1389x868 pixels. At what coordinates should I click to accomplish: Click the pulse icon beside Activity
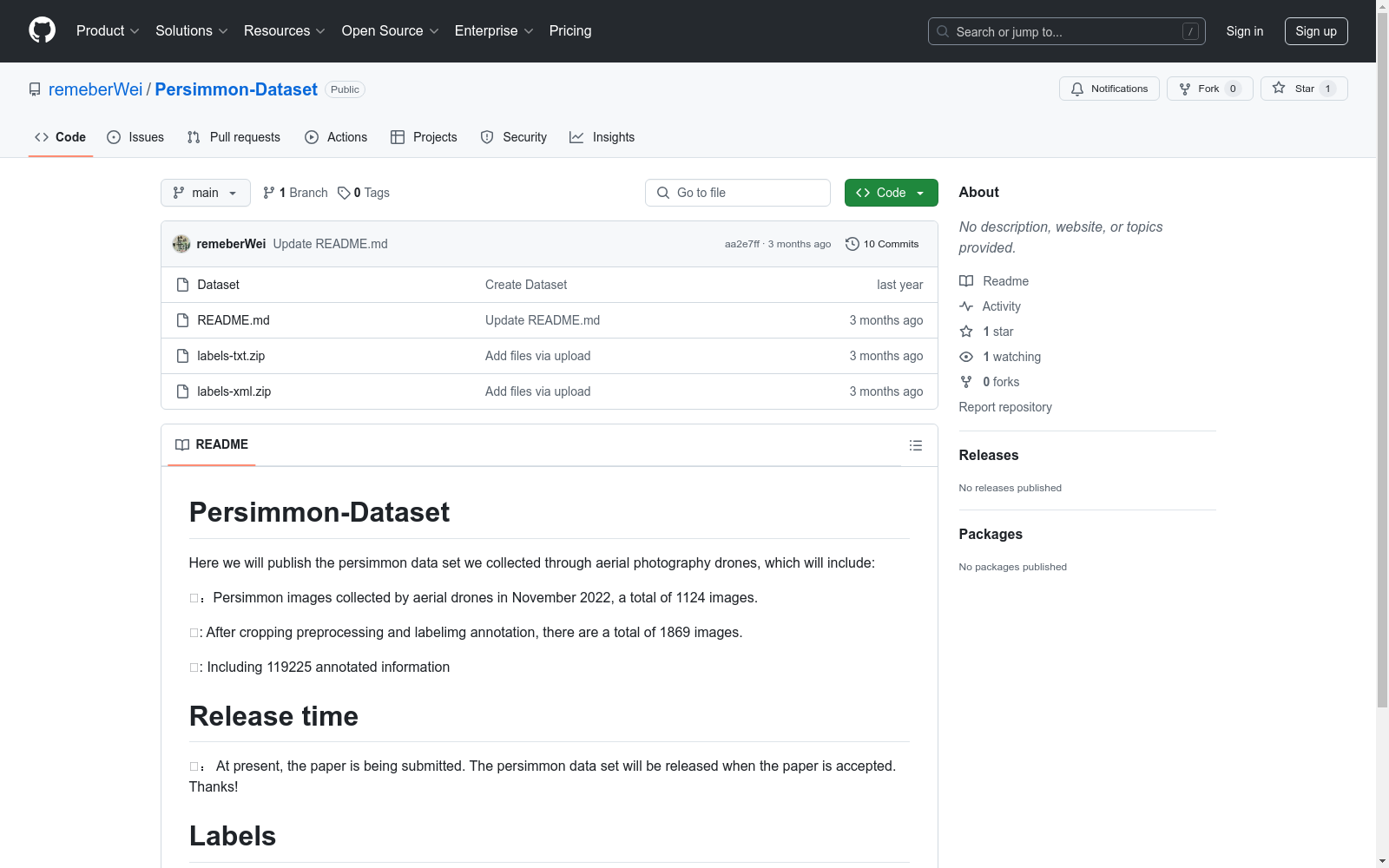(966, 306)
